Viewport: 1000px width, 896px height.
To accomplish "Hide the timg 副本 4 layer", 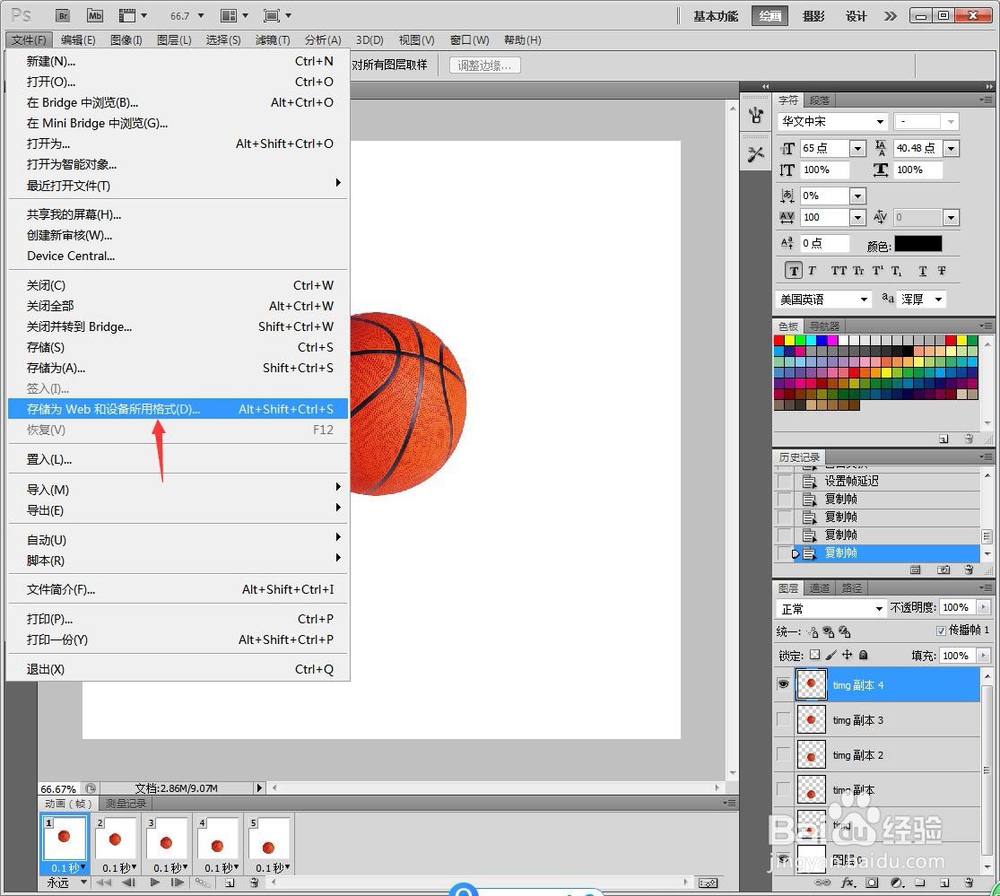I will (x=783, y=684).
